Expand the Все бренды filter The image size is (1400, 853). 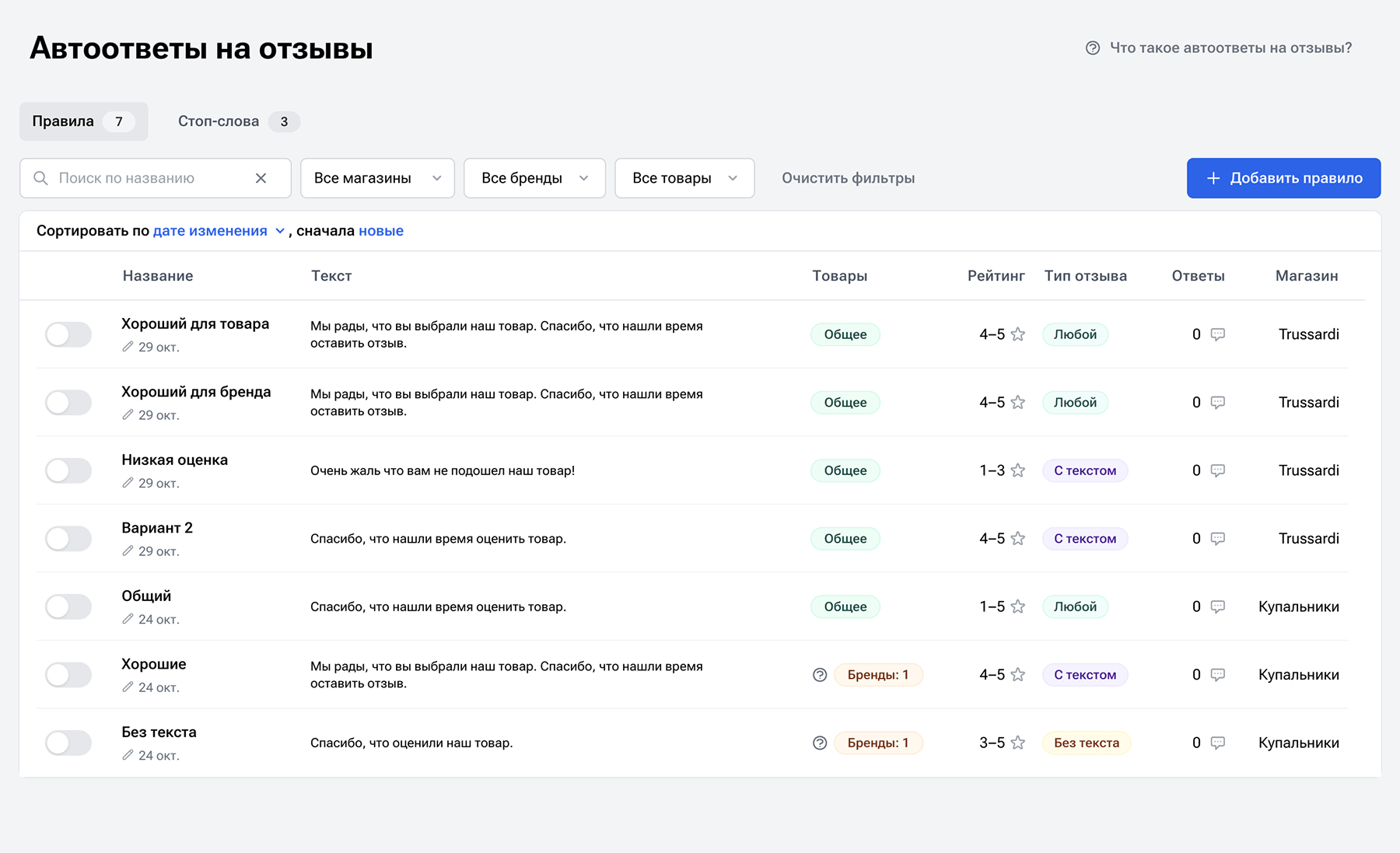pyautogui.click(x=534, y=178)
